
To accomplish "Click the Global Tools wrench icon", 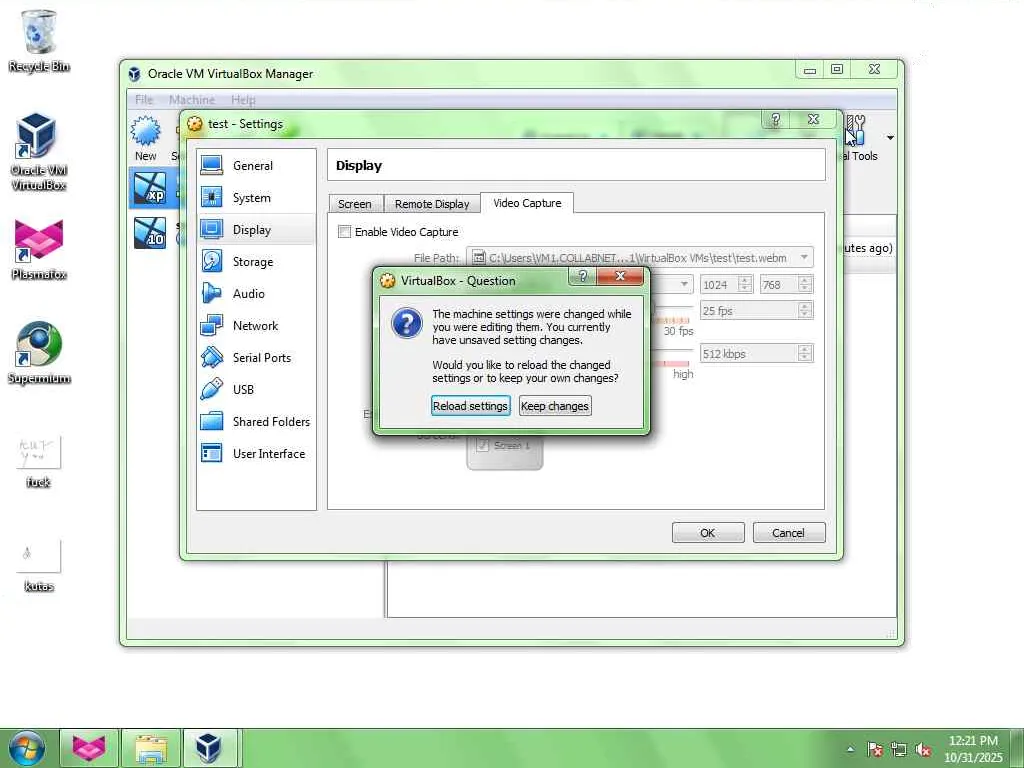I will coord(856,129).
